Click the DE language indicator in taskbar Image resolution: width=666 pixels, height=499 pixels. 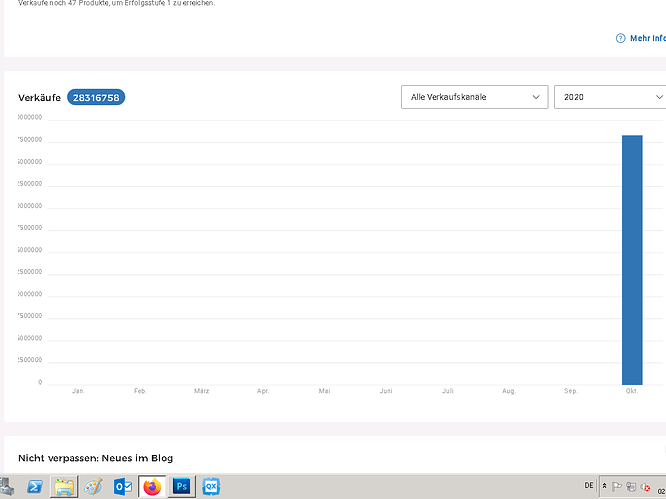click(x=589, y=485)
